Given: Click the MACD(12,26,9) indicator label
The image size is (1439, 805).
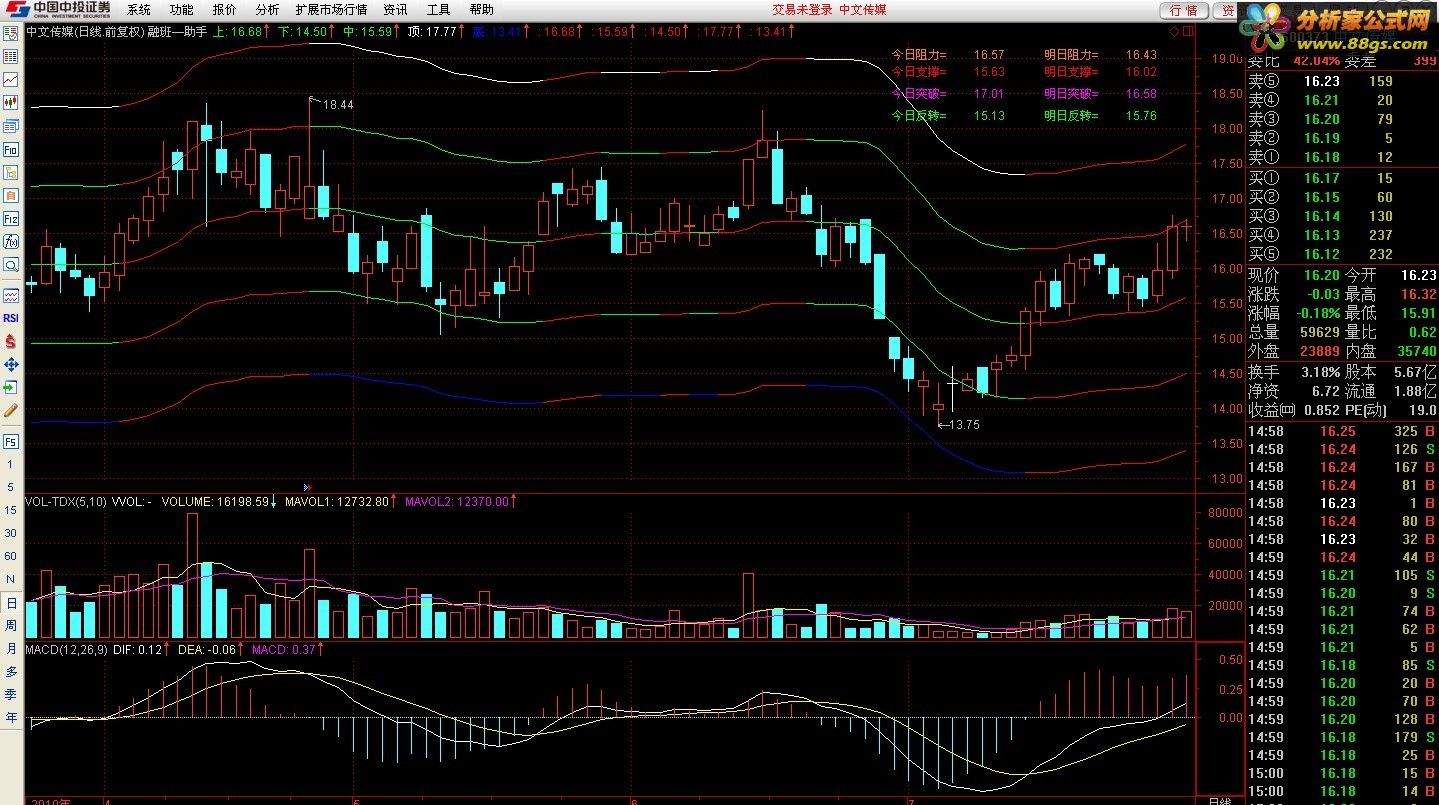Looking at the screenshot, I should coord(66,649).
